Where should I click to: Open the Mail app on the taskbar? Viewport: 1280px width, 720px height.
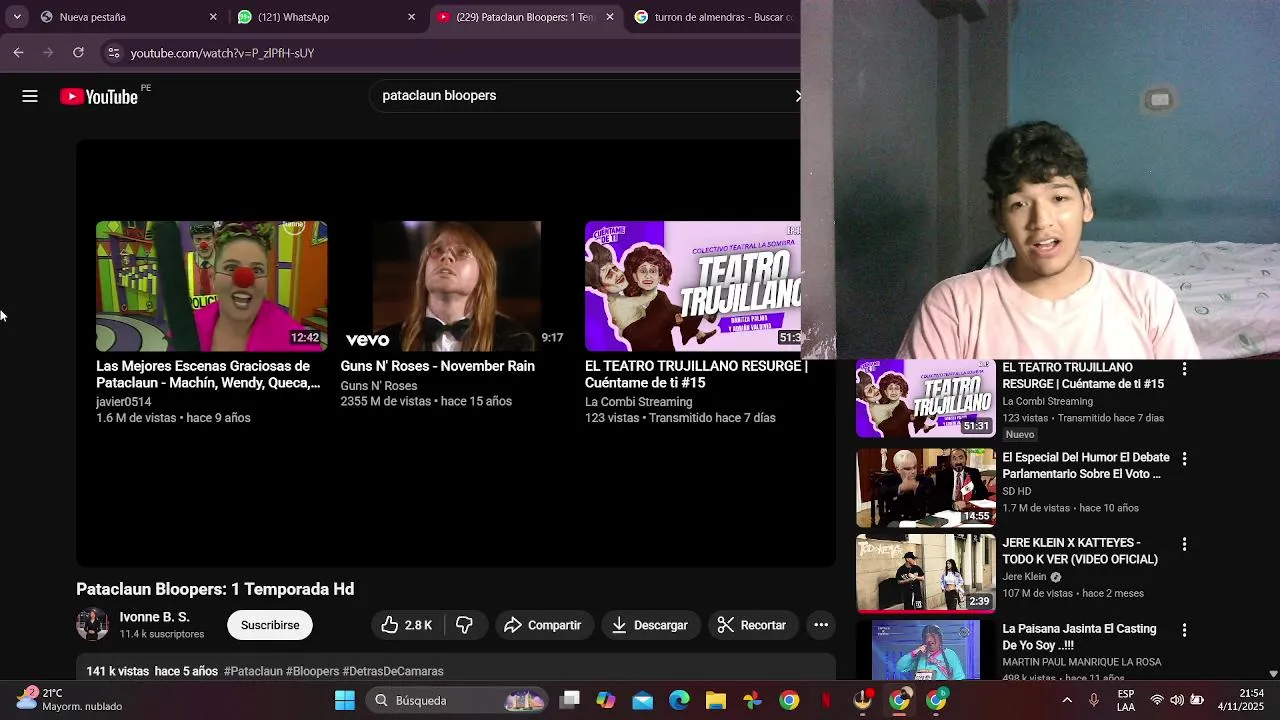tap(642, 700)
